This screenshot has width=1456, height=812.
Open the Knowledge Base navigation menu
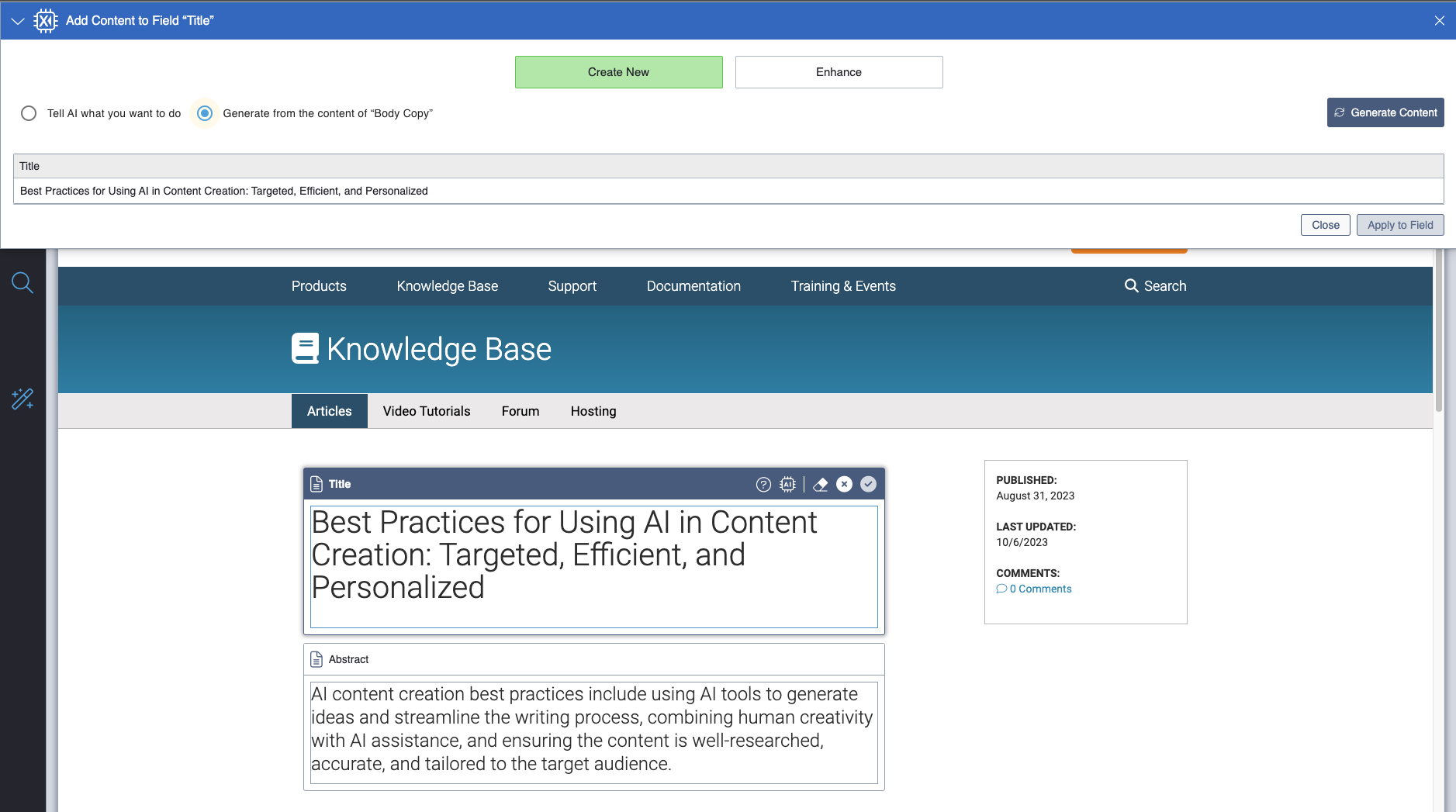447,285
